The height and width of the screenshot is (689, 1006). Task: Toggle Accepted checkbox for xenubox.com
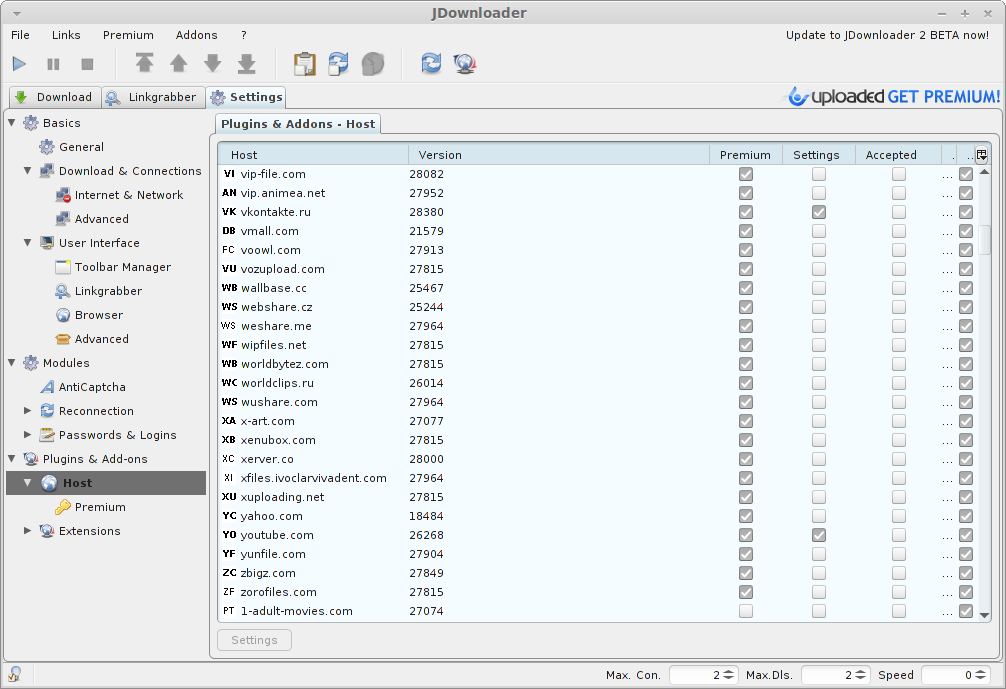tap(899, 440)
